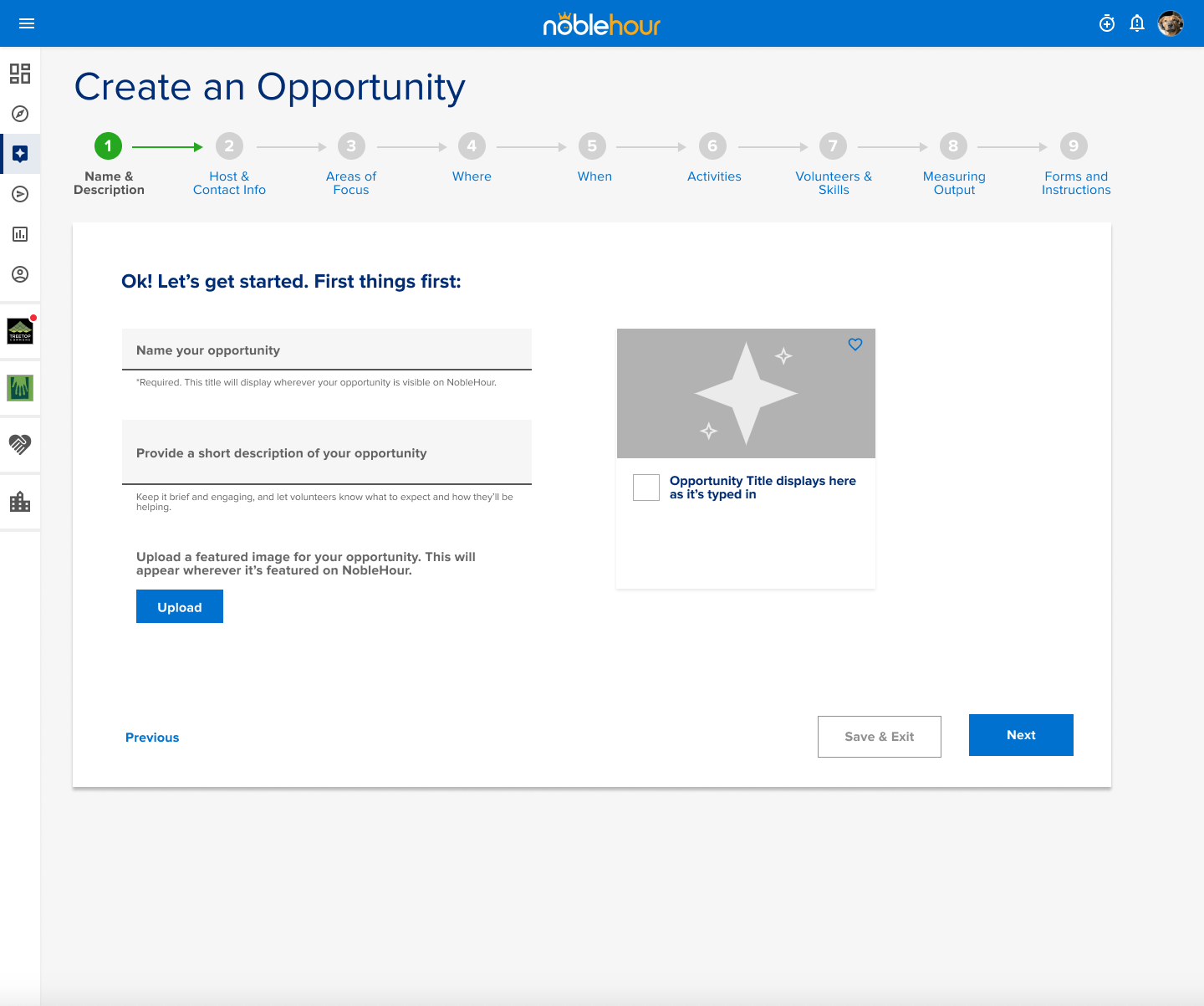Click the NobleHour logo

[602, 24]
